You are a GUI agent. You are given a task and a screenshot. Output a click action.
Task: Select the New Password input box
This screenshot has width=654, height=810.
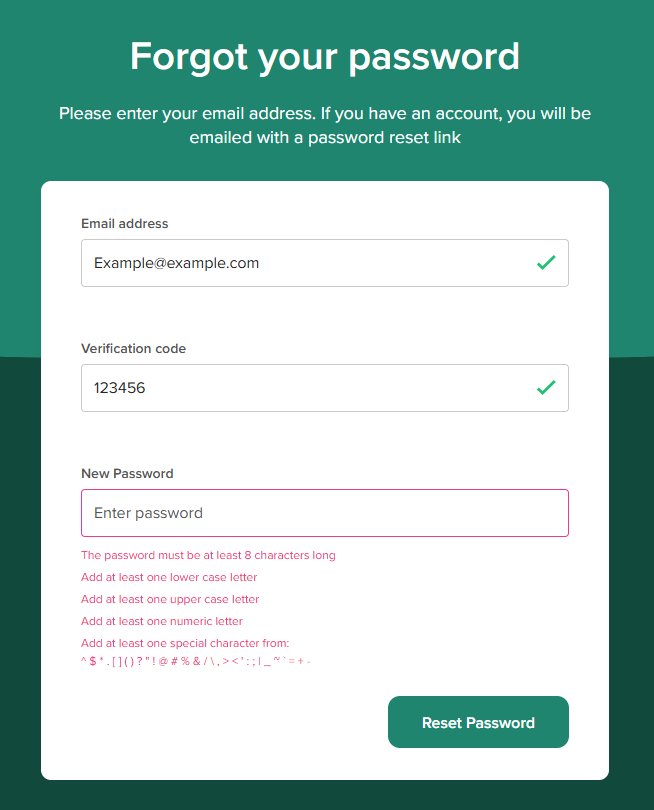pos(324,513)
